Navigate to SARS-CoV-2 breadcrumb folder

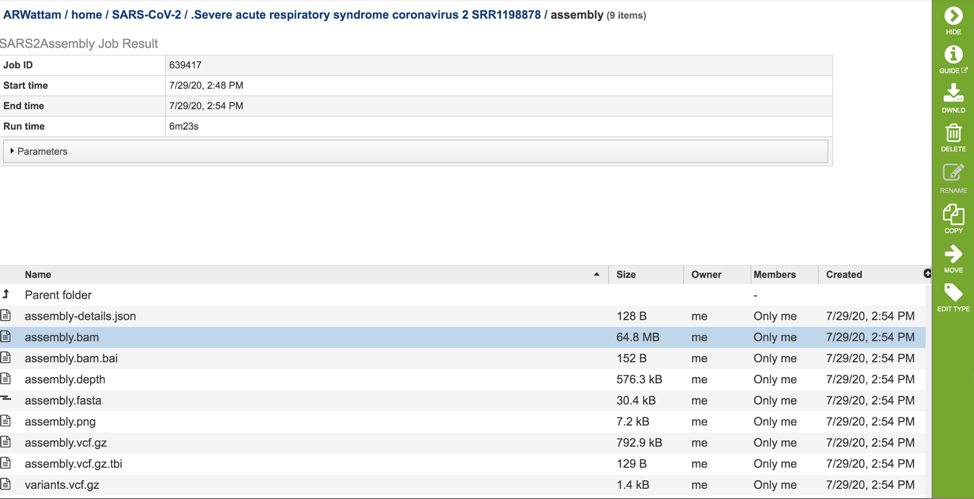coord(146,15)
